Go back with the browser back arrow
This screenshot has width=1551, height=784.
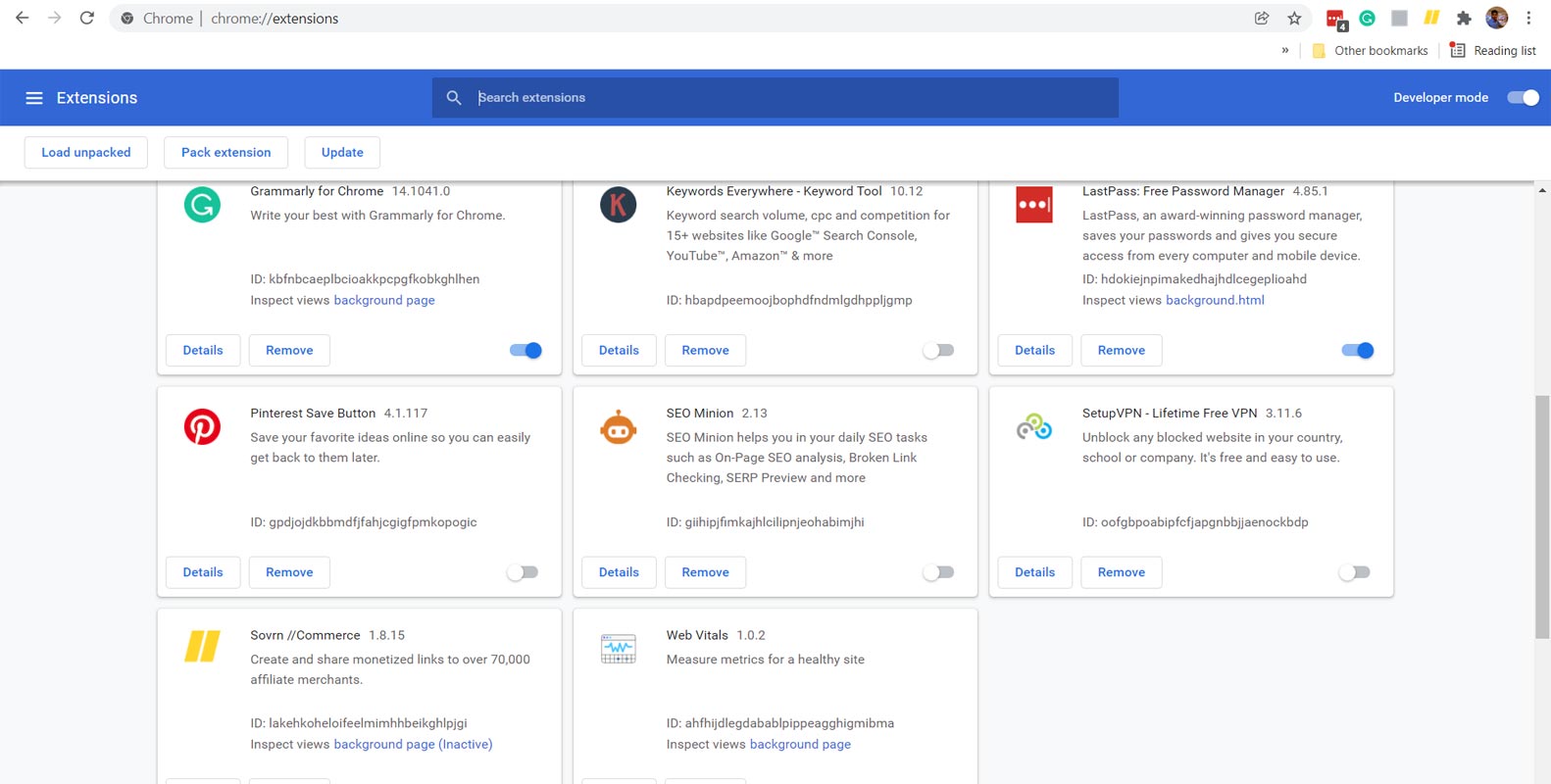(x=22, y=18)
